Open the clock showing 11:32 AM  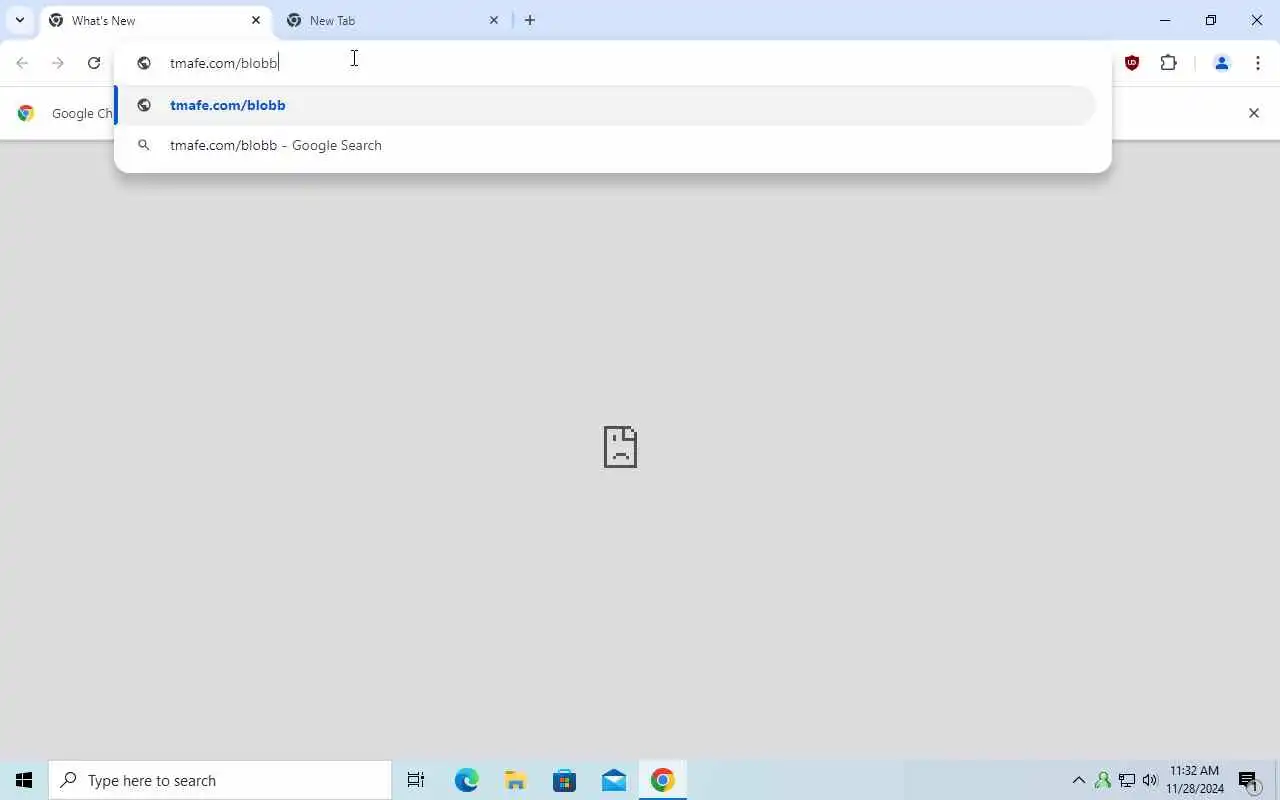[1195, 780]
